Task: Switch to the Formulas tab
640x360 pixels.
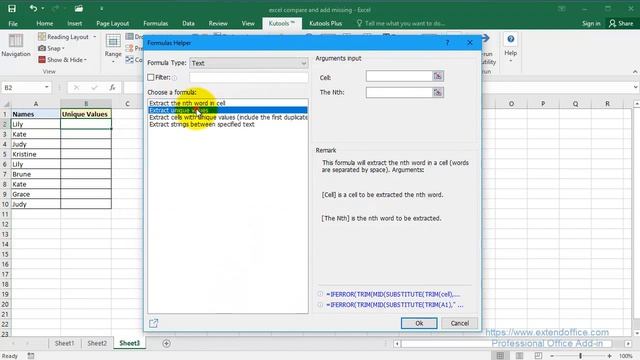Action: 156,23
